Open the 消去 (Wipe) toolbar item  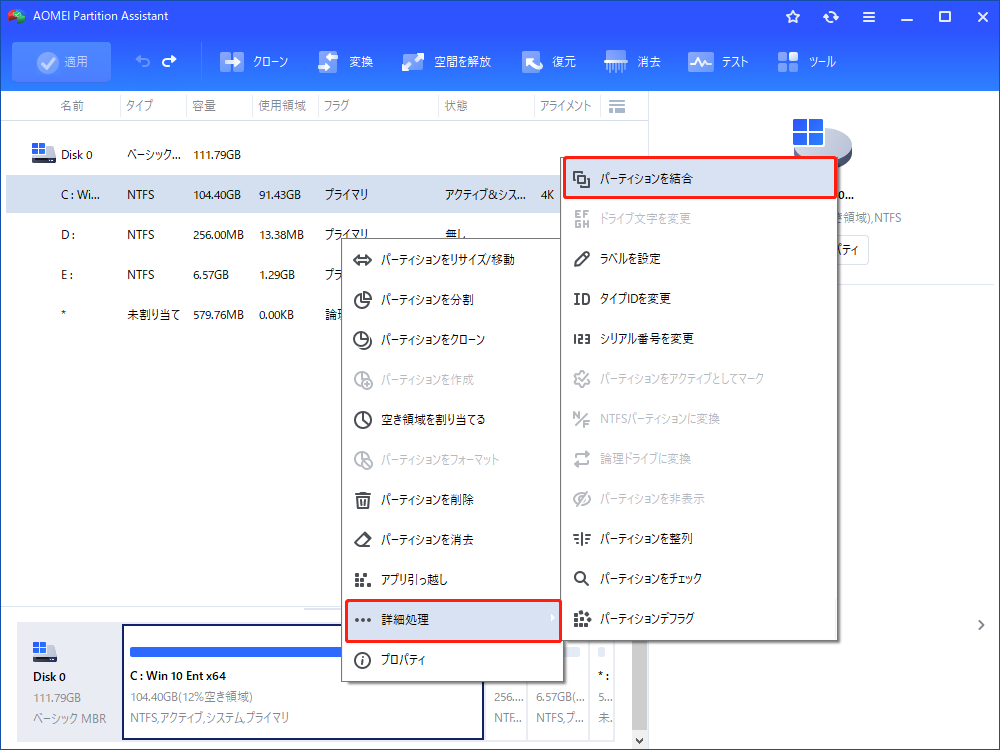pos(632,62)
